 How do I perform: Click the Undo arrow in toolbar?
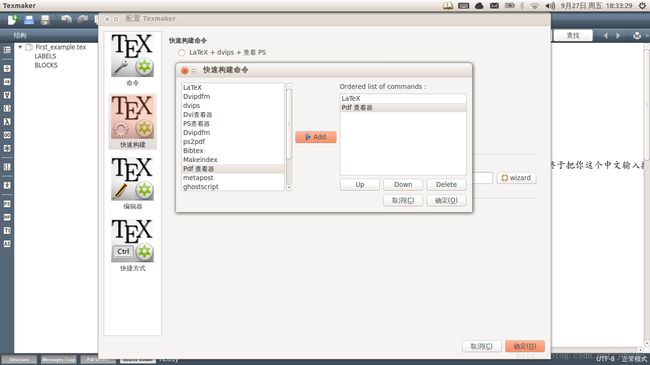(66, 19)
